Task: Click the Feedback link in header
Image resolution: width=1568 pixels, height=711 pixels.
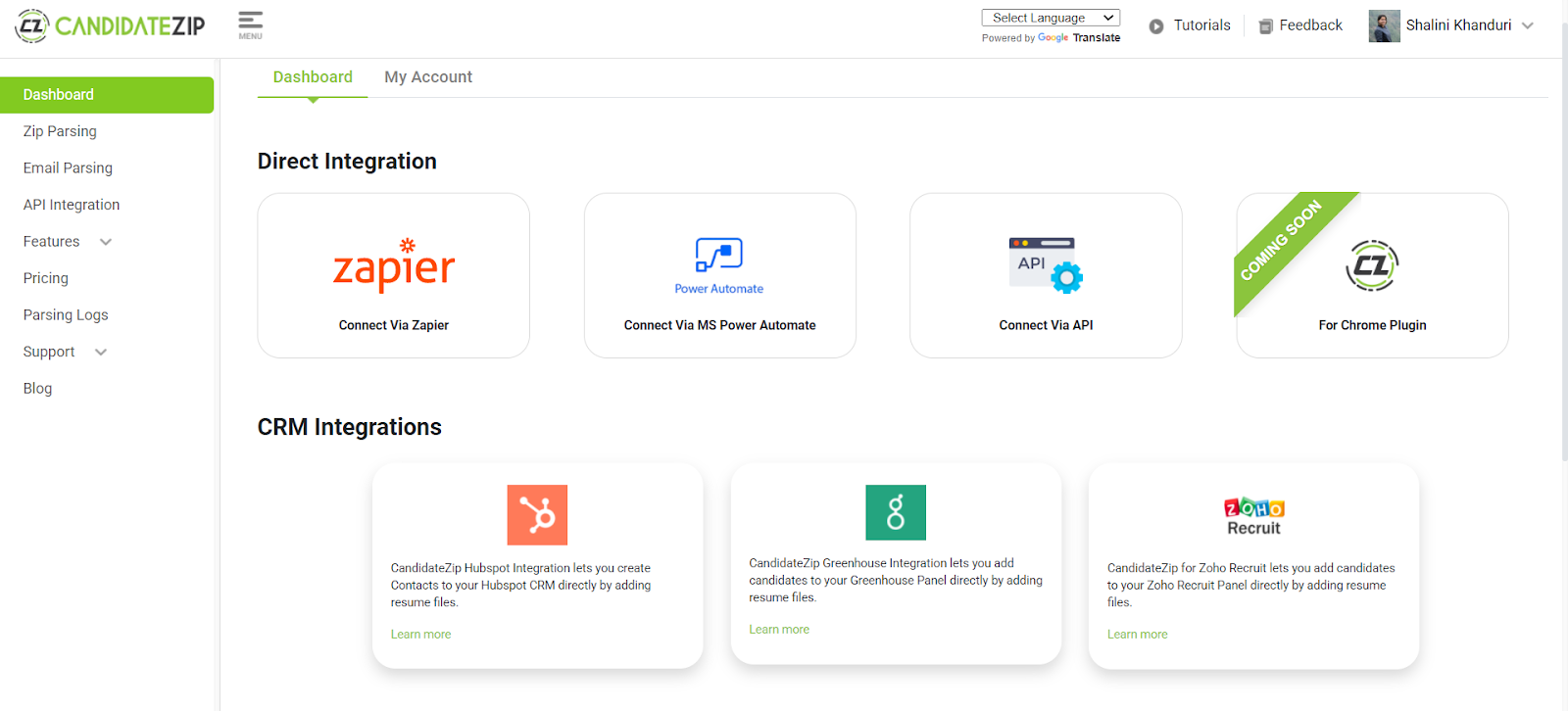Action: tap(1300, 25)
